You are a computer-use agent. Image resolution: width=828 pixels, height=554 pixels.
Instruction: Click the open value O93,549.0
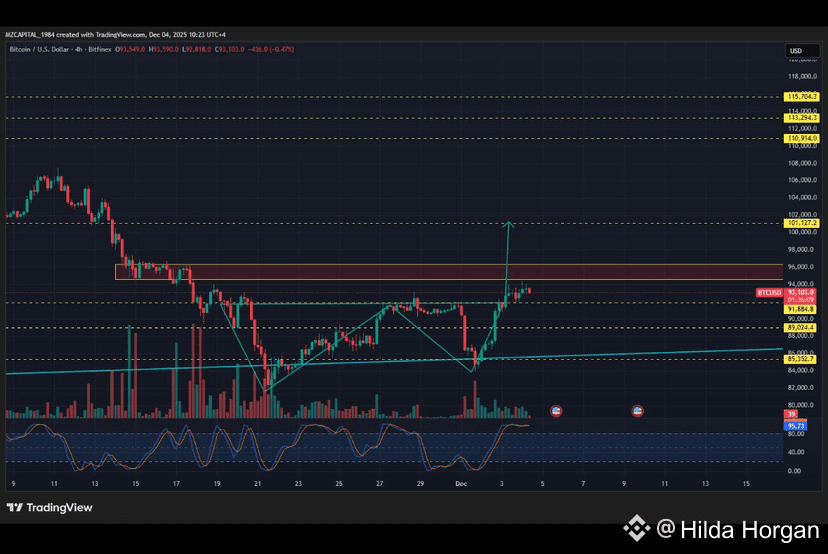[x=130, y=49]
